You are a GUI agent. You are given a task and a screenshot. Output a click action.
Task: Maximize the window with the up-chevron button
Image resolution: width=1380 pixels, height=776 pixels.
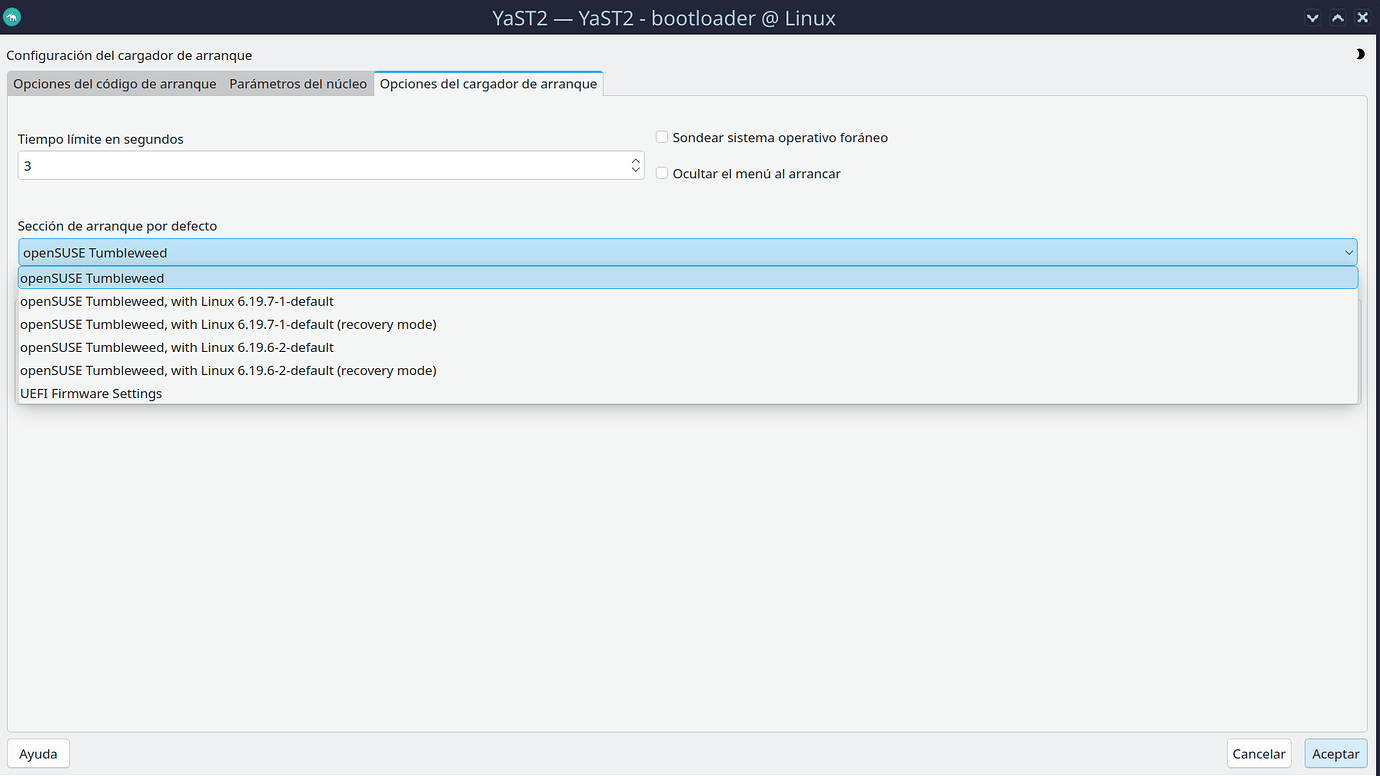[x=1337, y=17]
